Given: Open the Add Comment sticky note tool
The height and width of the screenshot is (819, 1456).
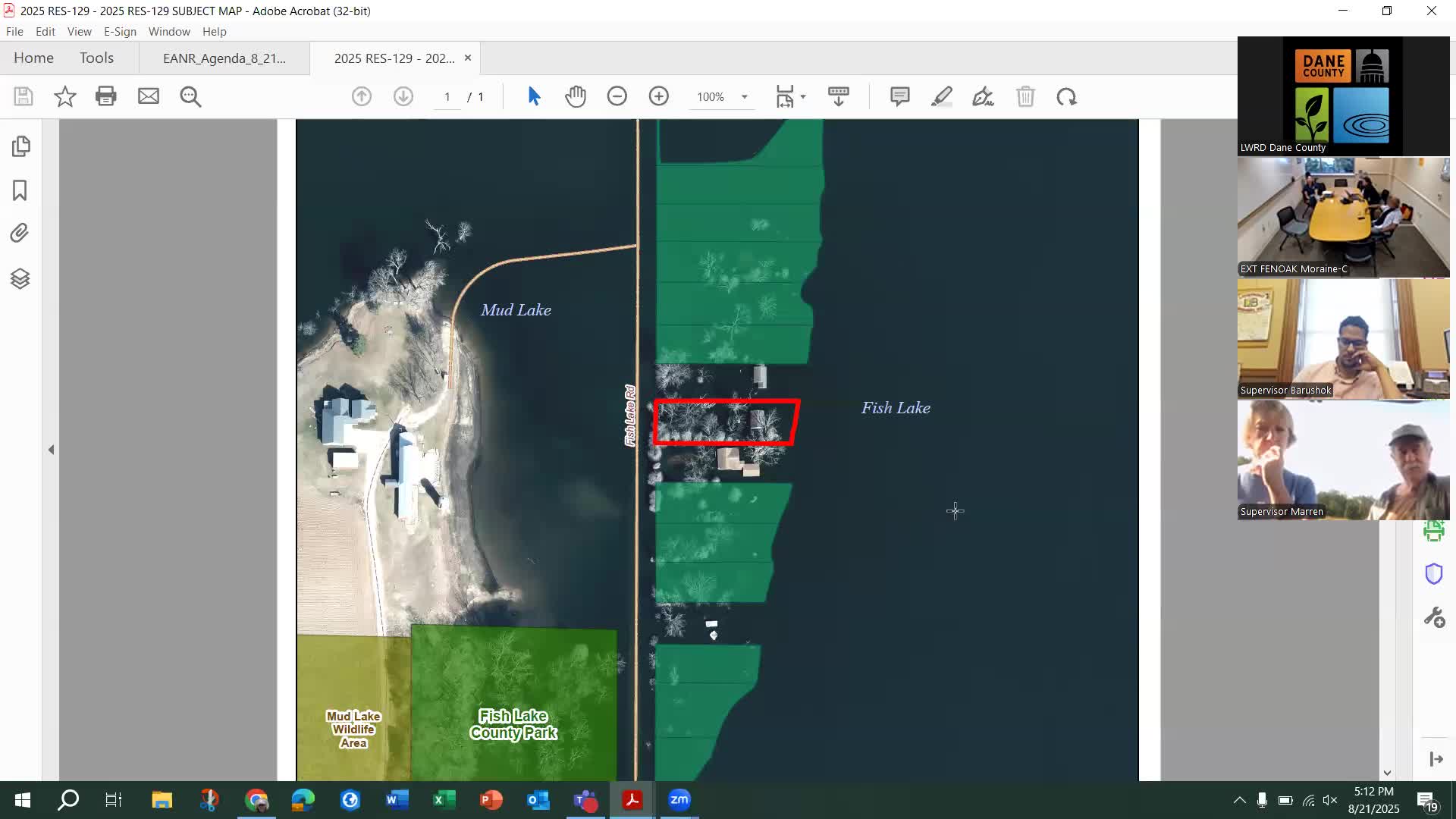Looking at the screenshot, I should coord(900,96).
